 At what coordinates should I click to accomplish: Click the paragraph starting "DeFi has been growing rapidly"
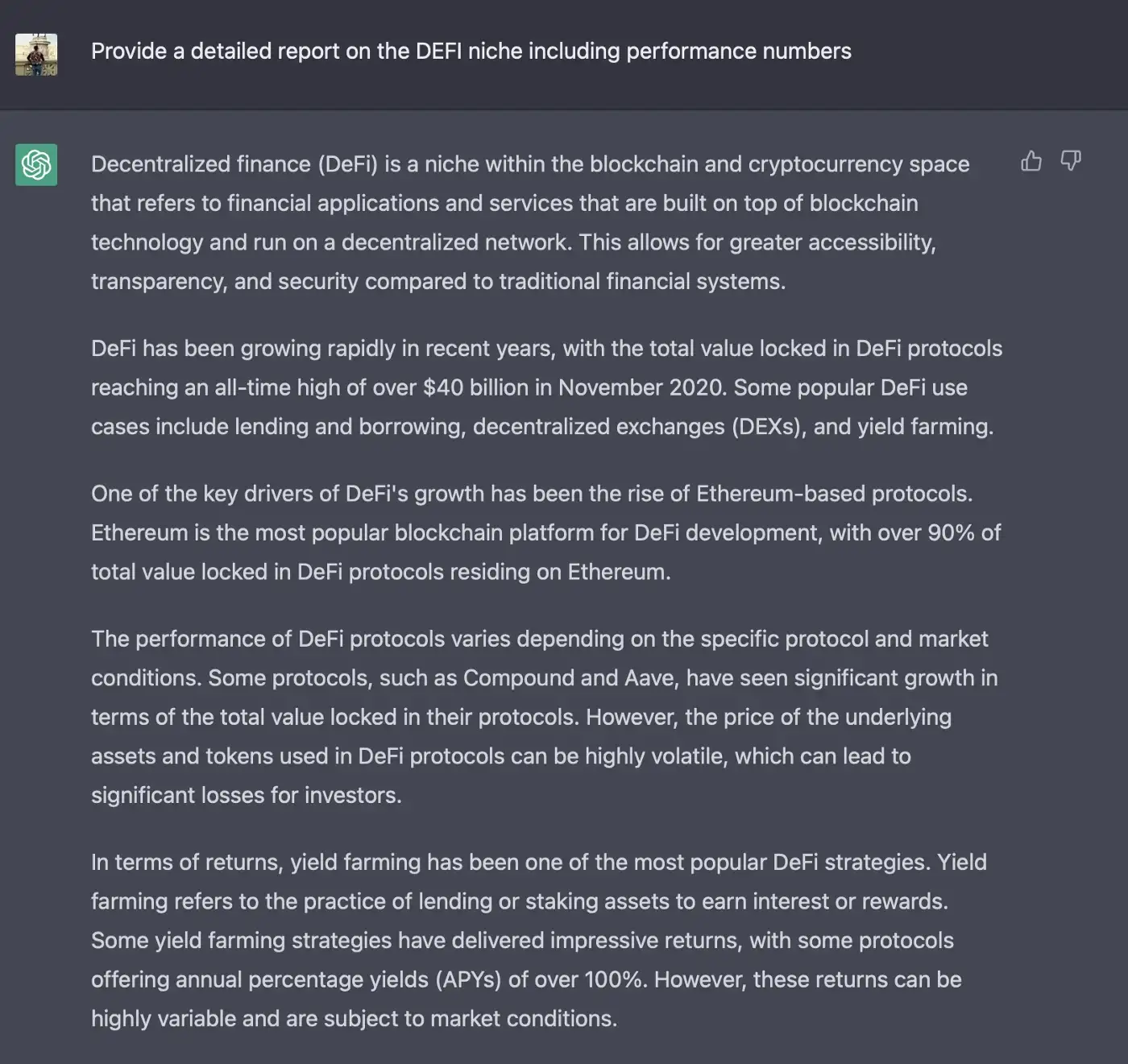click(x=546, y=387)
